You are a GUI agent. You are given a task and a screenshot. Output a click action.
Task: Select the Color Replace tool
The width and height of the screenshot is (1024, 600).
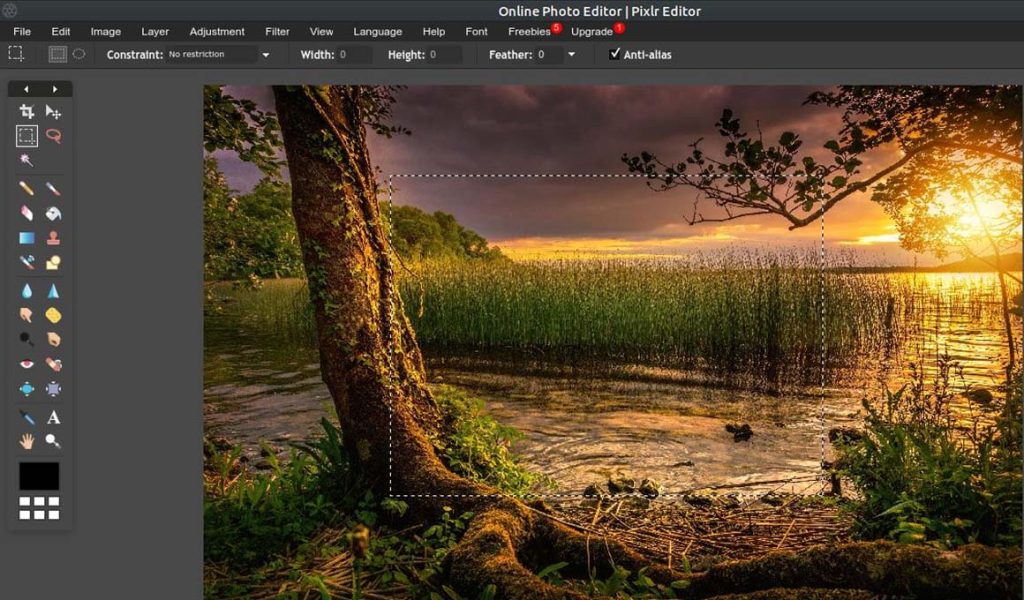point(26,262)
